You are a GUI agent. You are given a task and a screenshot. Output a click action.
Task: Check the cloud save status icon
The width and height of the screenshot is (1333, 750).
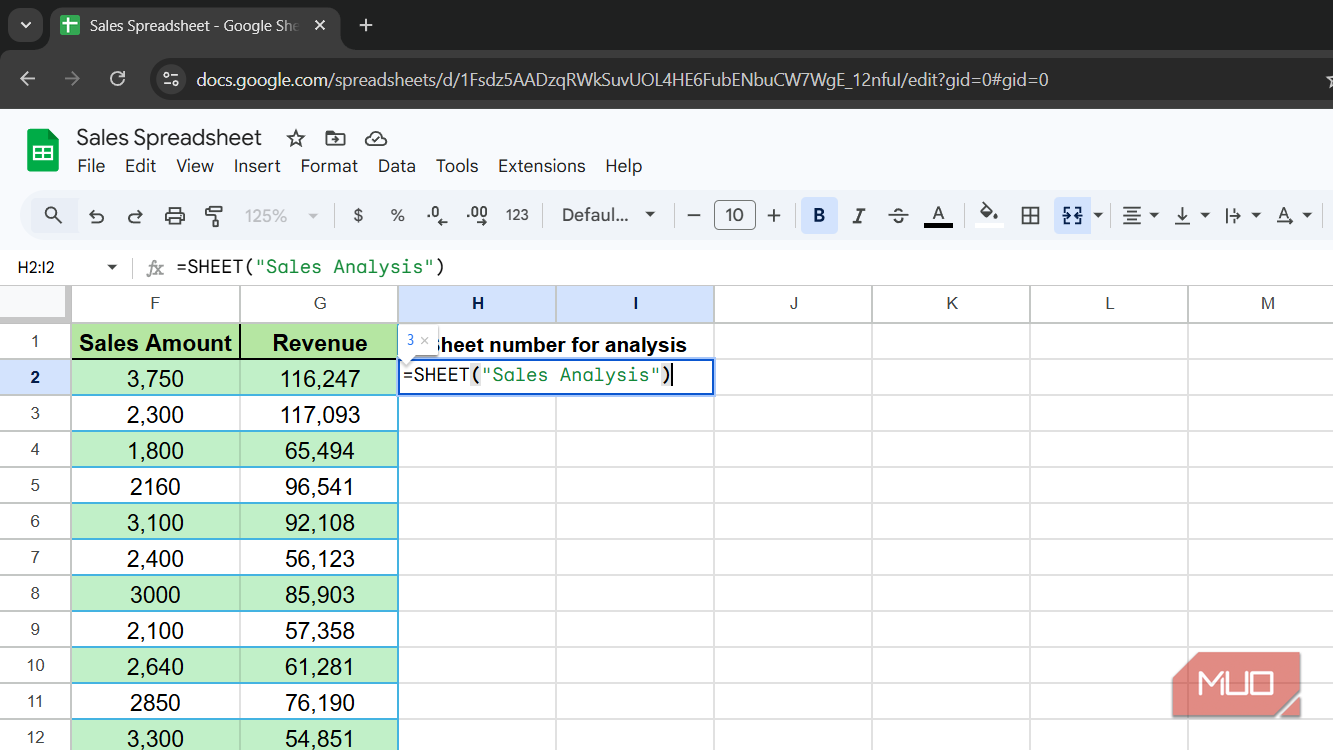click(x=376, y=138)
